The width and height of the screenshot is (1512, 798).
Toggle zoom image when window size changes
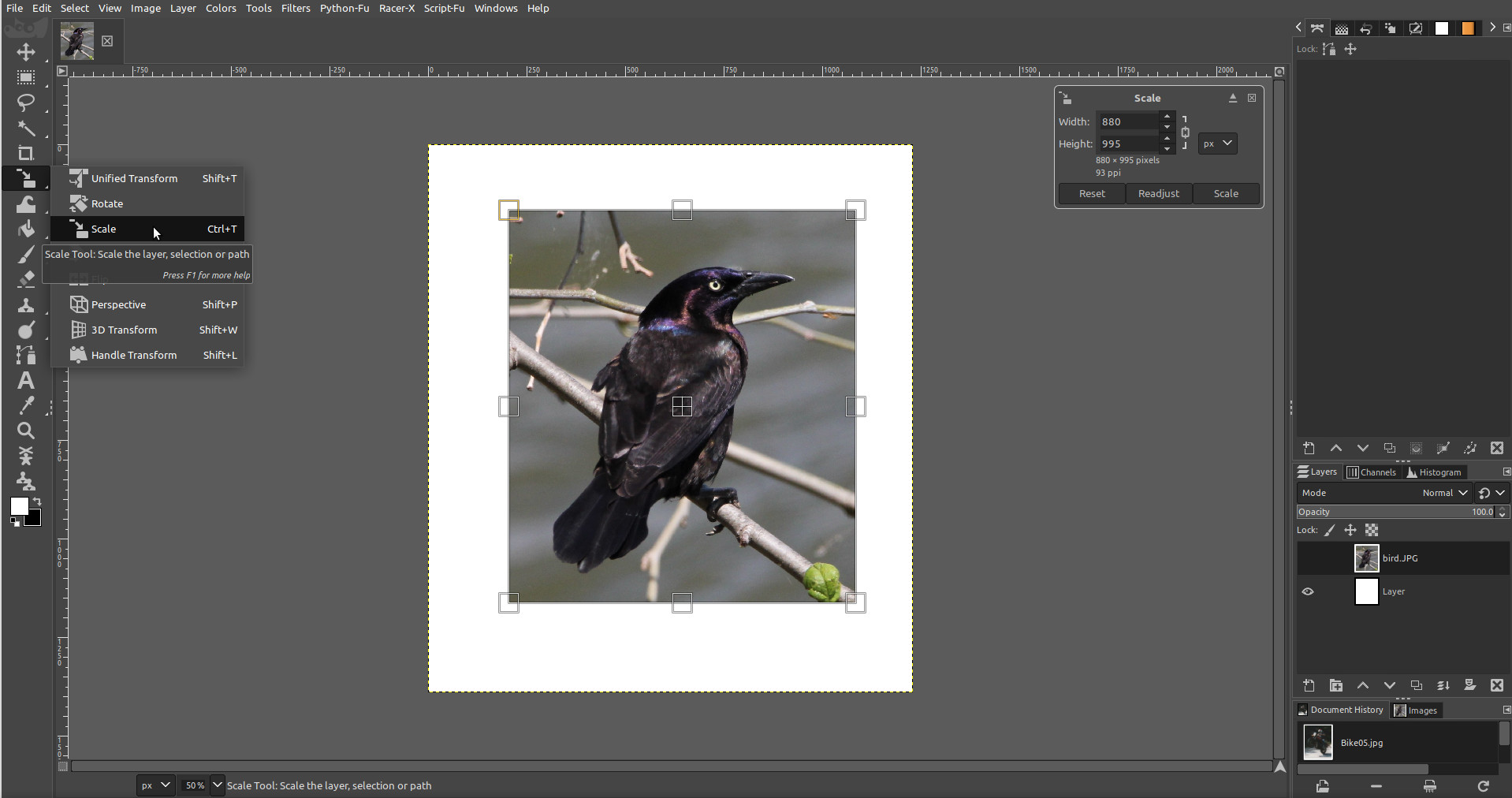(x=1279, y=71)
